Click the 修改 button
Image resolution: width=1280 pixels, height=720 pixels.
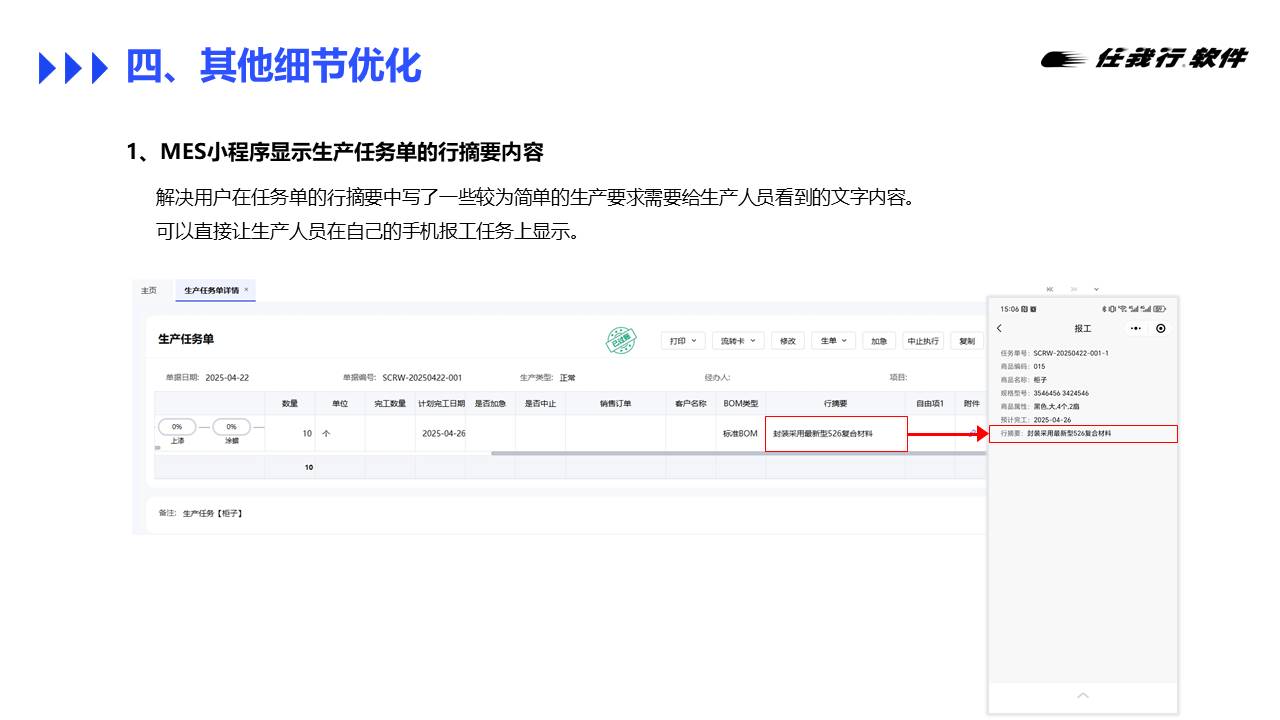coord(788,341)
